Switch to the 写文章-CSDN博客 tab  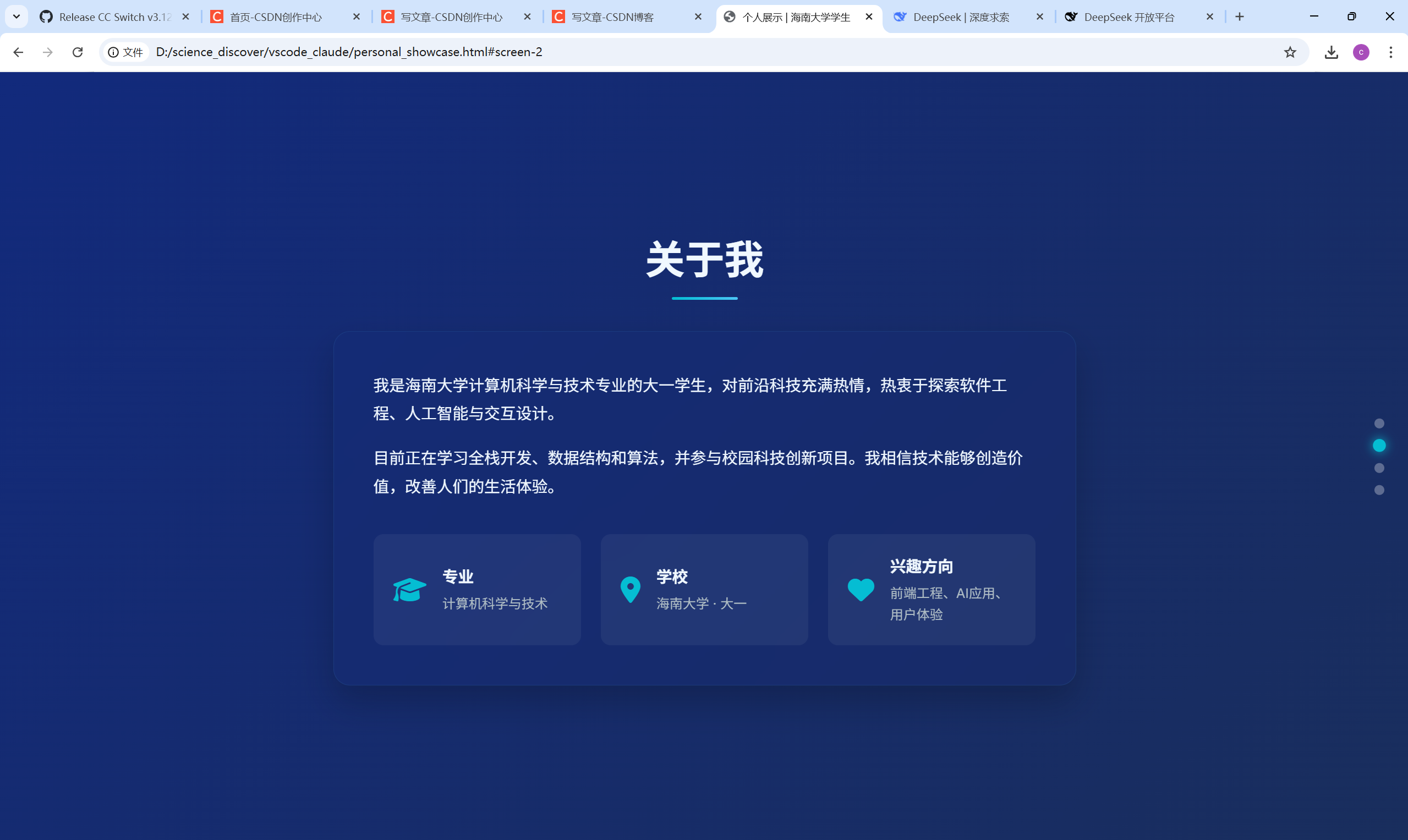point(611,17)
